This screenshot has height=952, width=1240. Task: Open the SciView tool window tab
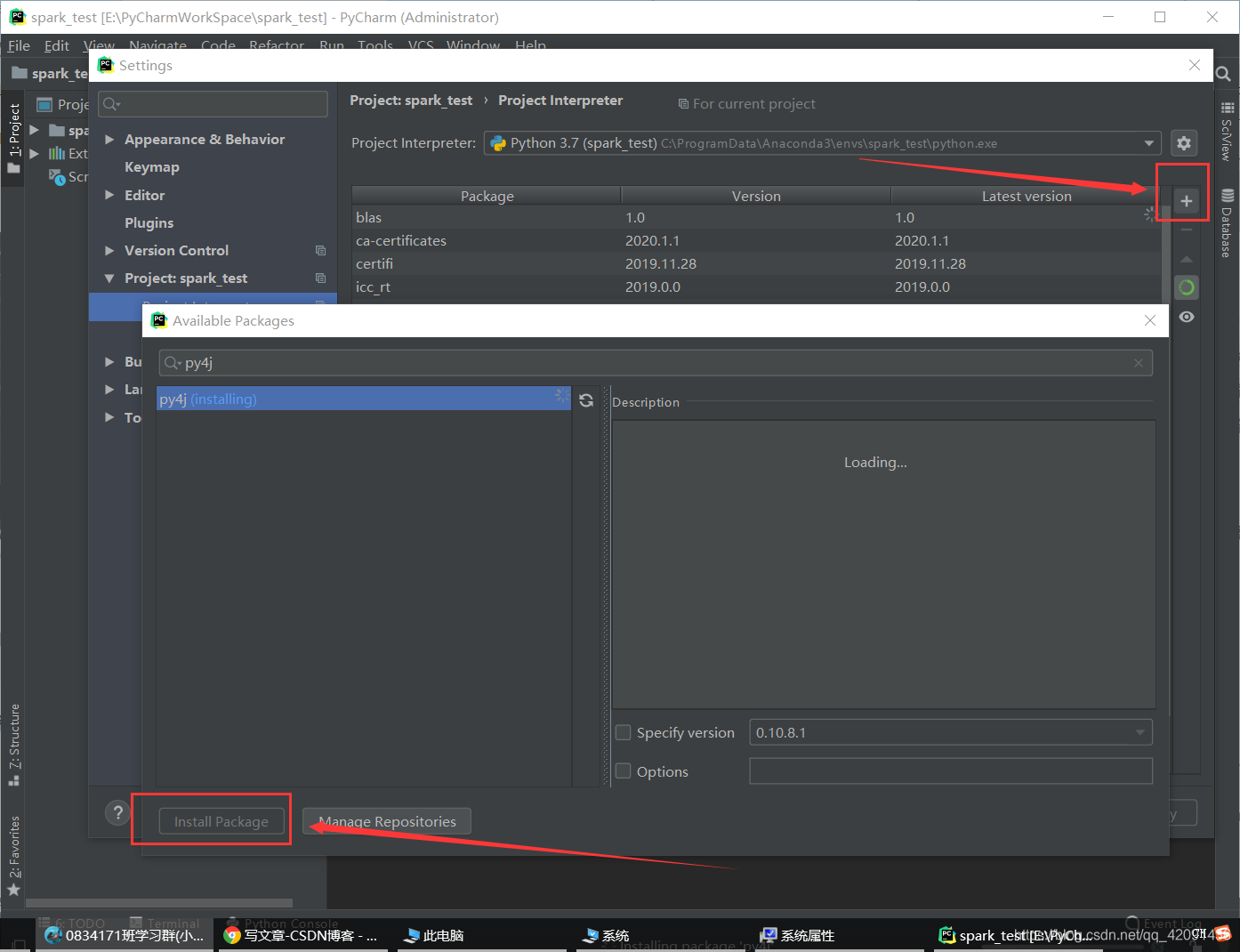(x=1227, y=133)
